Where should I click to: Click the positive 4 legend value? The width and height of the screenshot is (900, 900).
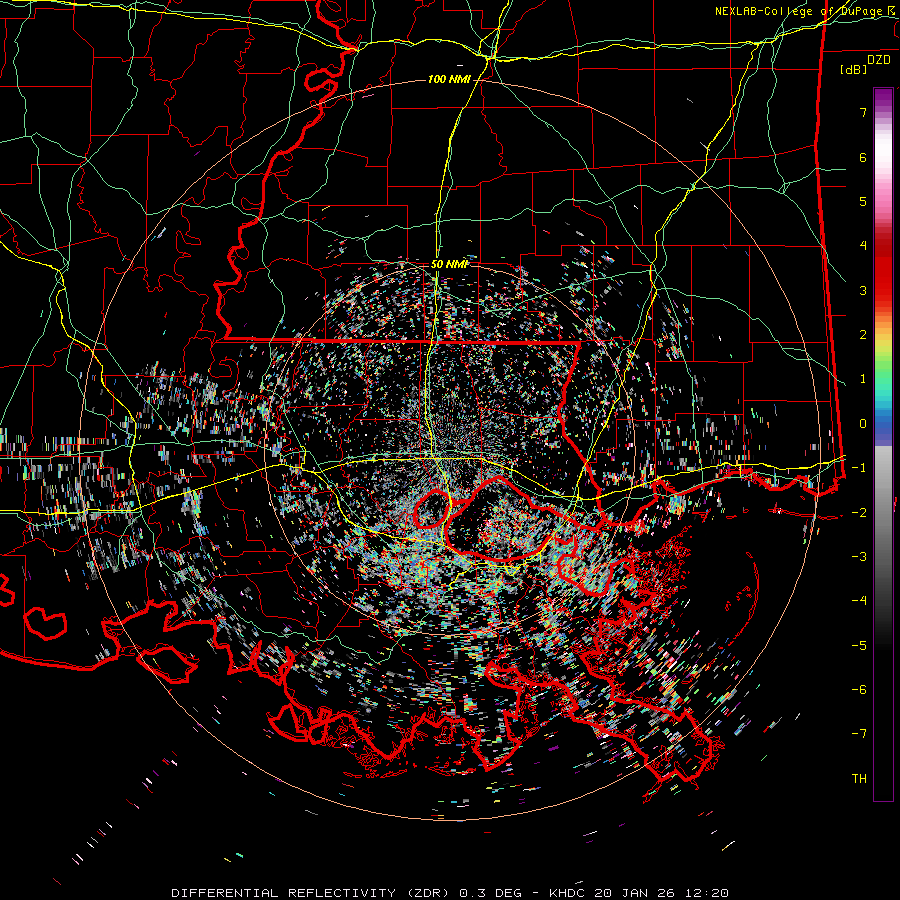pyautogui.click(x=863, y=246)
